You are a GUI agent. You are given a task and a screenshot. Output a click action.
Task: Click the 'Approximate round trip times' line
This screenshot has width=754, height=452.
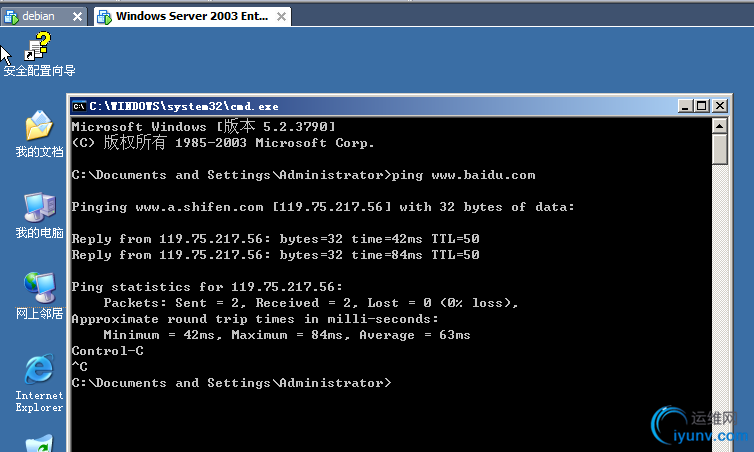tap(255, 319)
